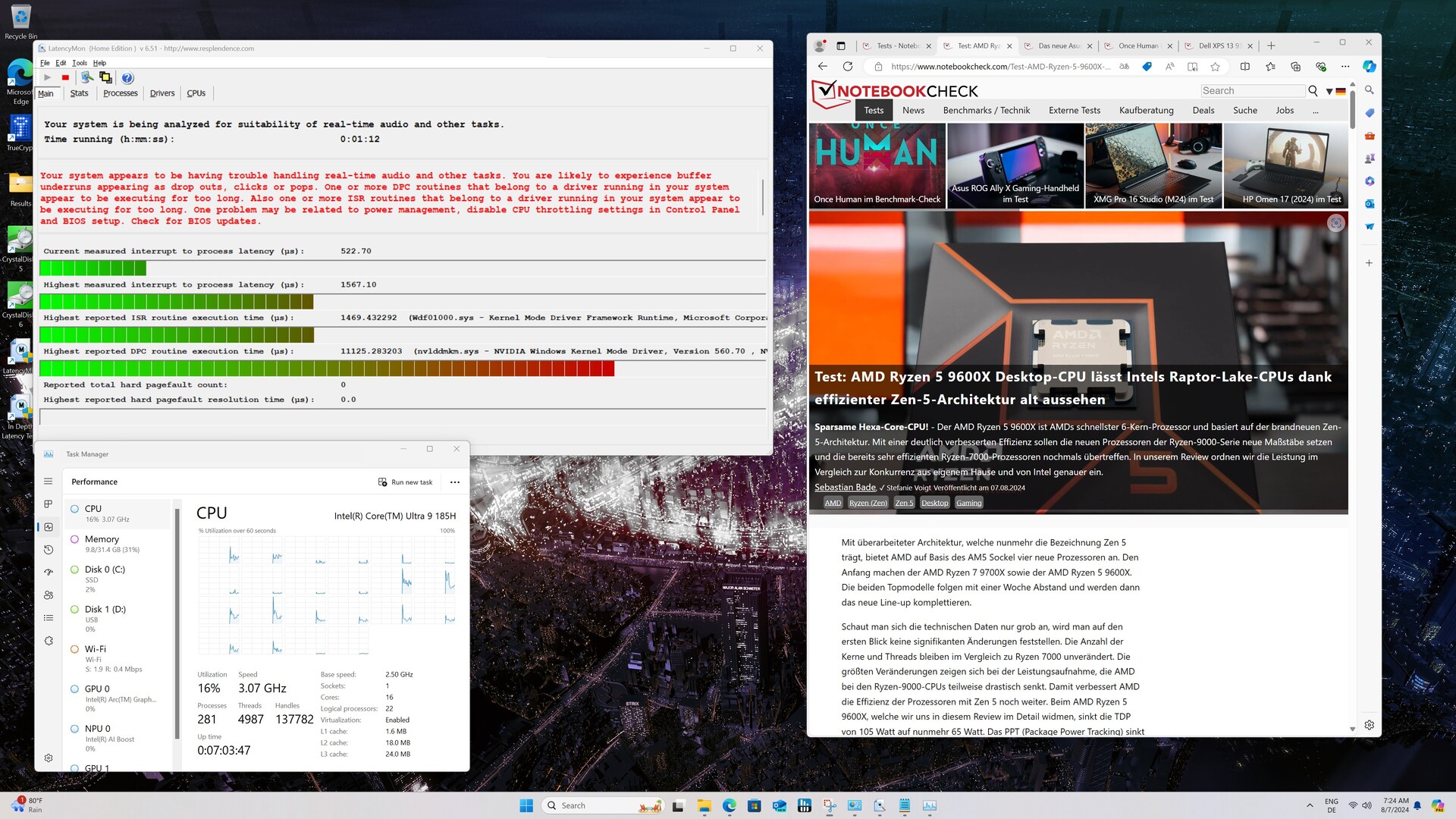Image resolution: width=1456 pixels, height=819 pixels.
Task: Open Edge tab actions menu icon
Action: (x=840, y=45)
